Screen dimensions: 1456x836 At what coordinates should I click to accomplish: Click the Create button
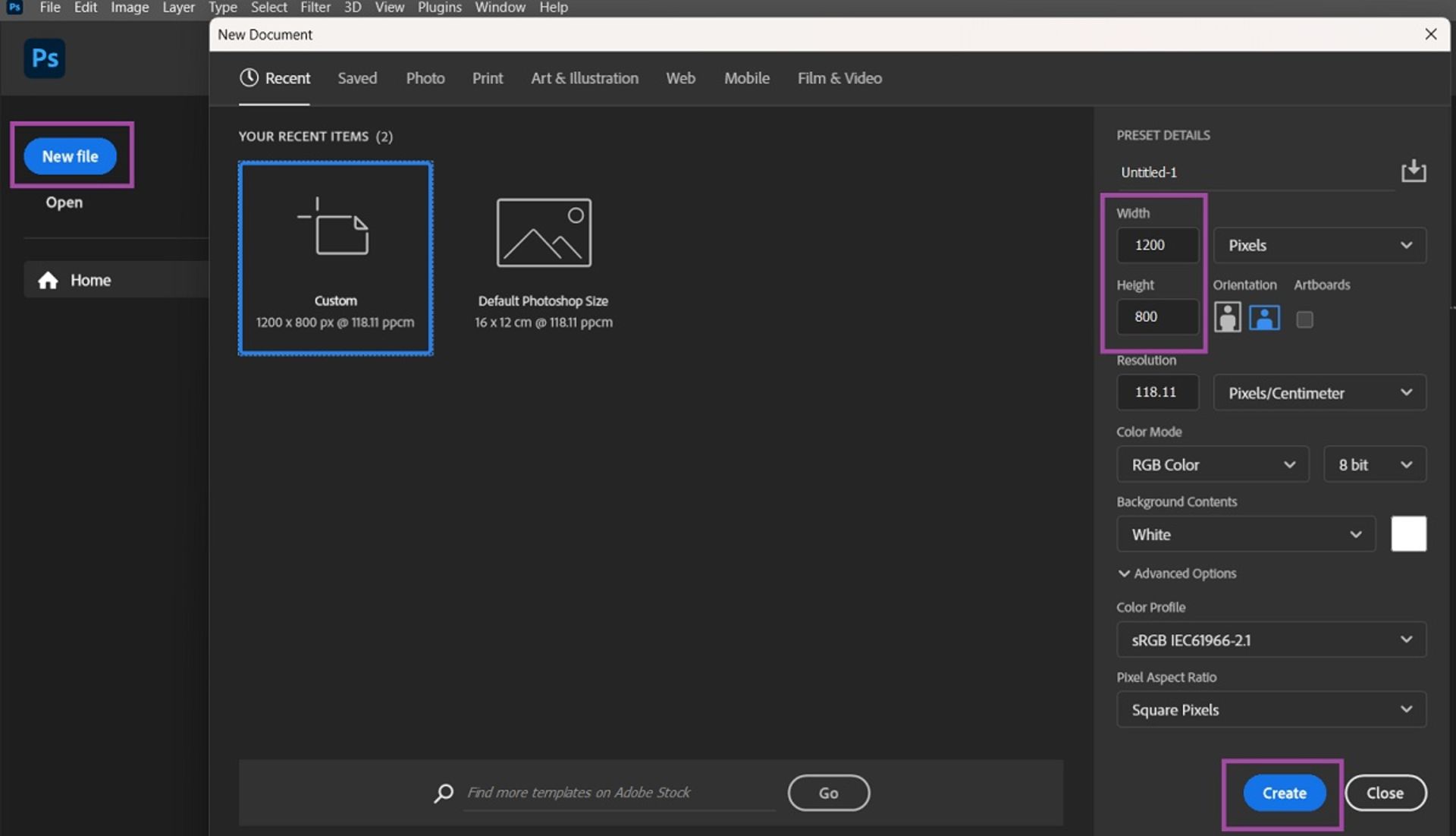(x=1284, y=793)
